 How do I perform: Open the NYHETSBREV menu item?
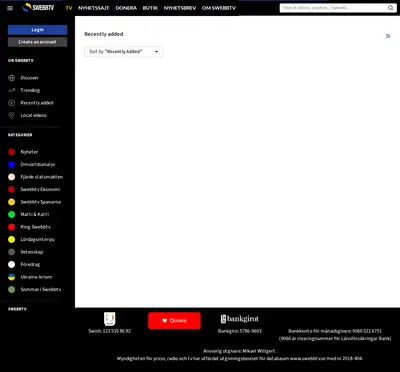(180, 8)
